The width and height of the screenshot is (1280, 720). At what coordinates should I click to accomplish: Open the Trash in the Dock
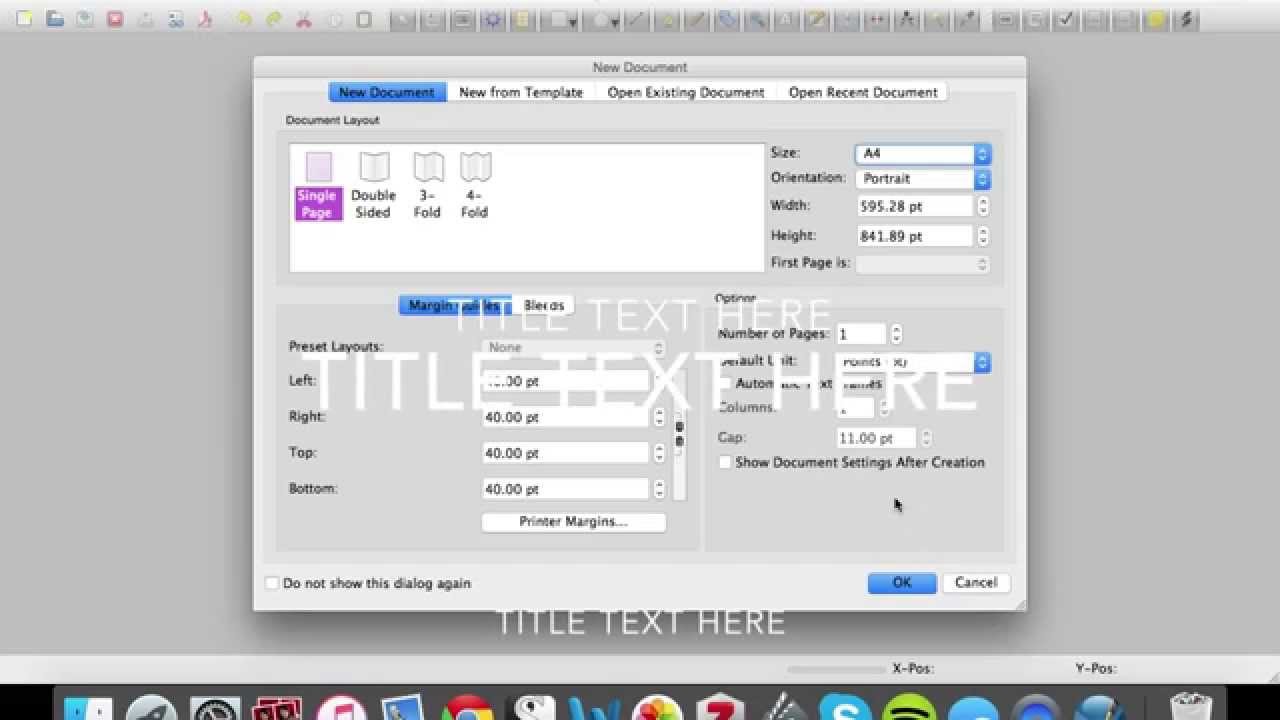click(1190, 708)
